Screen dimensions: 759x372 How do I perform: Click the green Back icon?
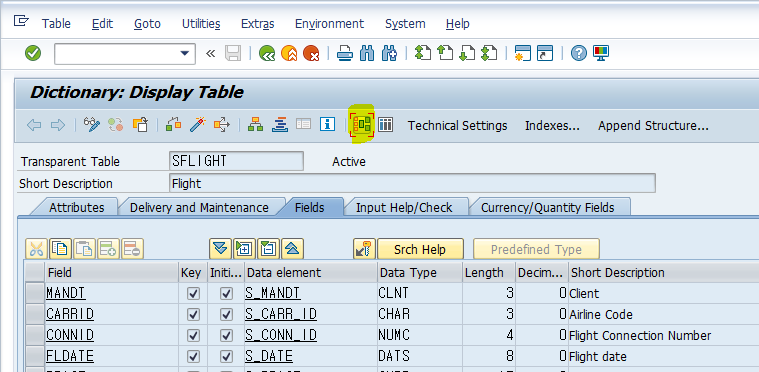(x=267, y=53)
